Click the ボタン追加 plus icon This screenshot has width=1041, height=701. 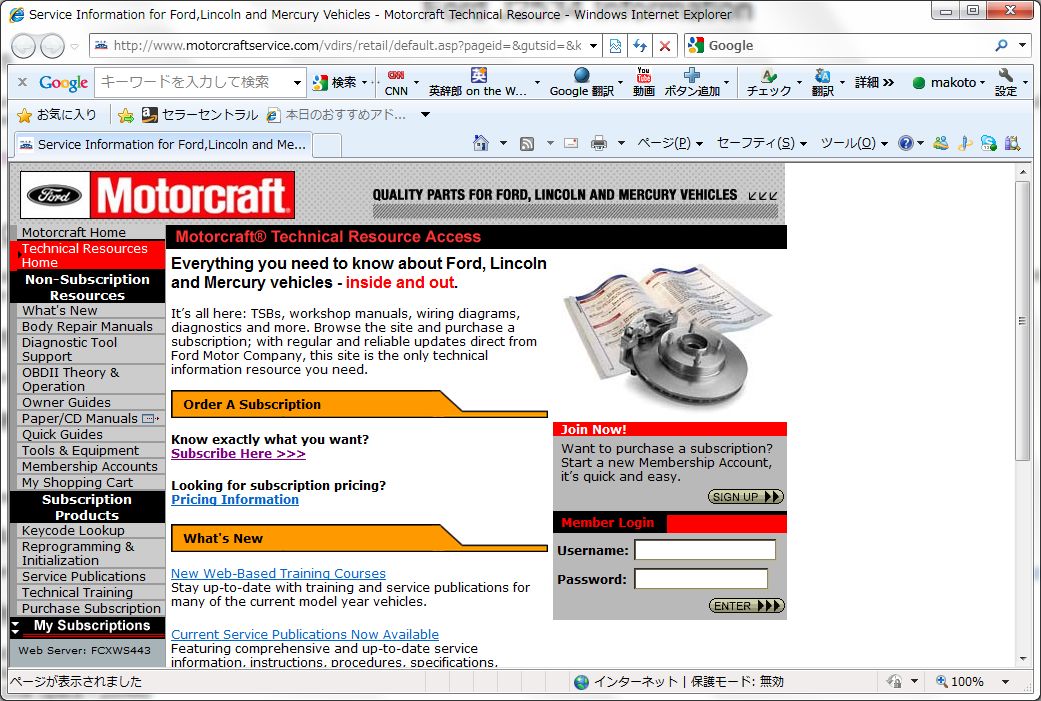[692, 75]
